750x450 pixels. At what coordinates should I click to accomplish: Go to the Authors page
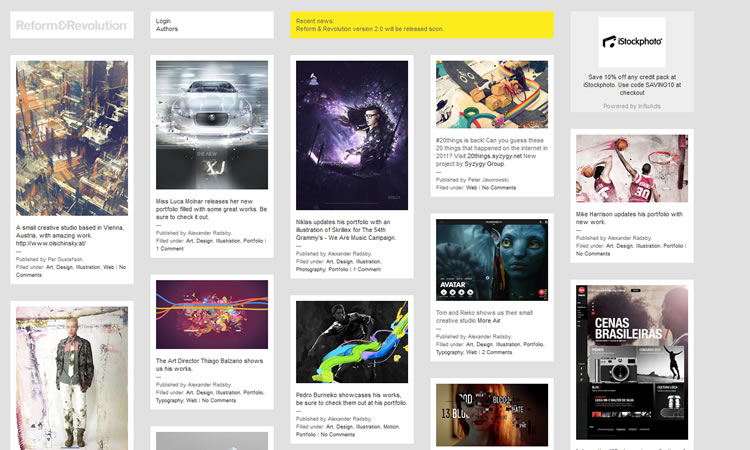click(x=167, y=29)
